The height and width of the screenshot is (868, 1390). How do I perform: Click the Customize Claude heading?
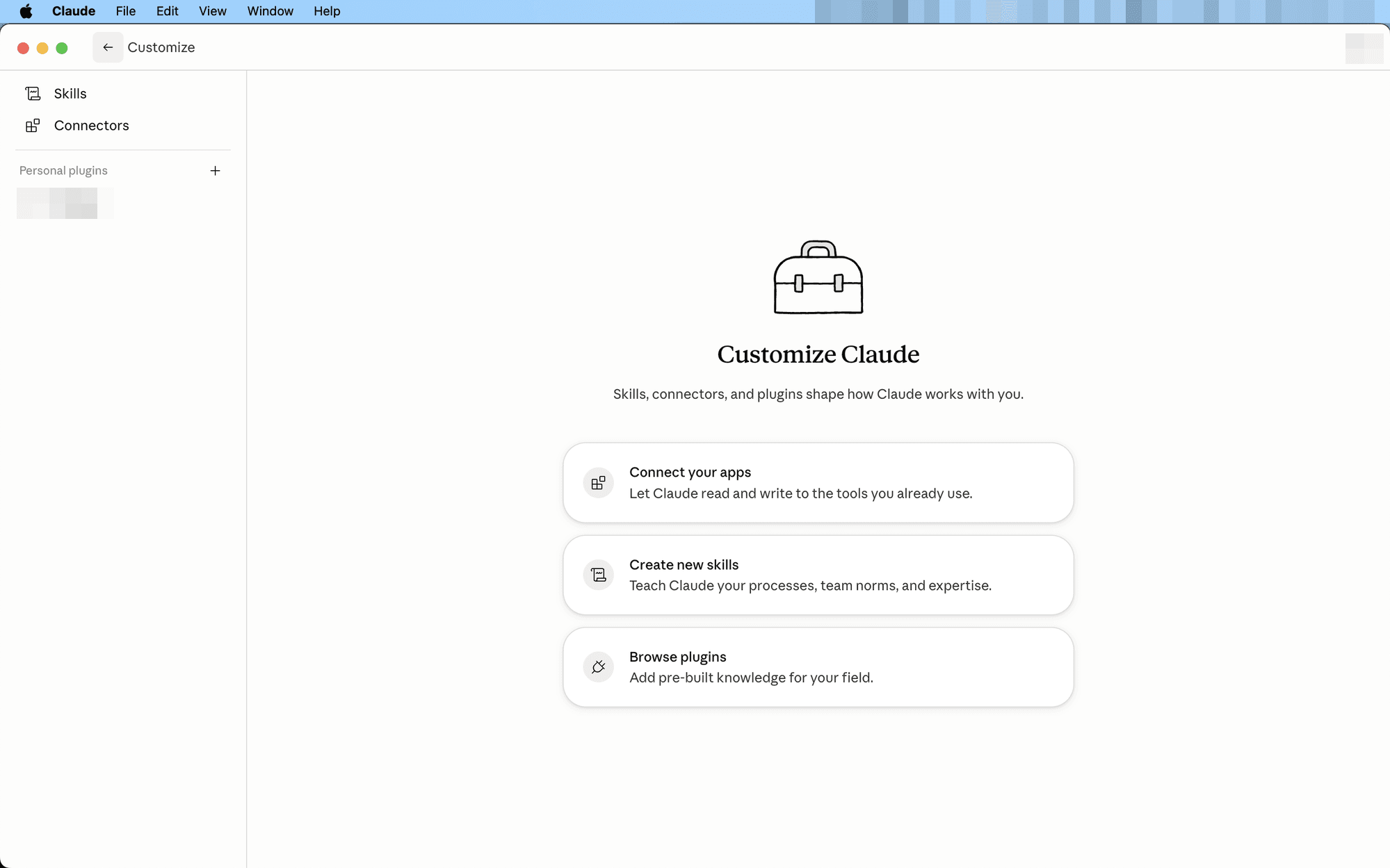click(x=818, y=354)
